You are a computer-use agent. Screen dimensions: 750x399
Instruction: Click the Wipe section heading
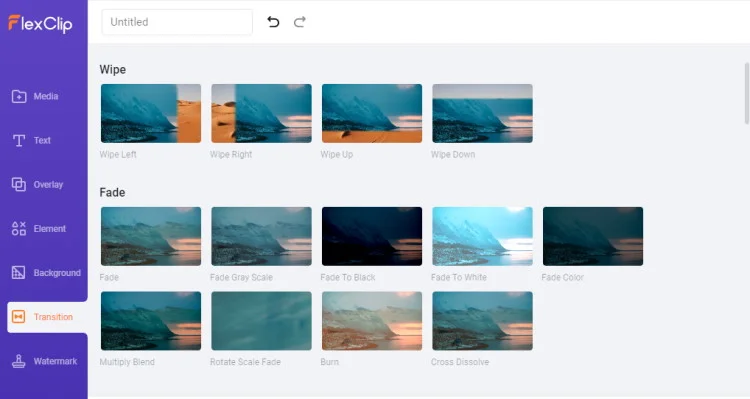(x=113, y=70)
